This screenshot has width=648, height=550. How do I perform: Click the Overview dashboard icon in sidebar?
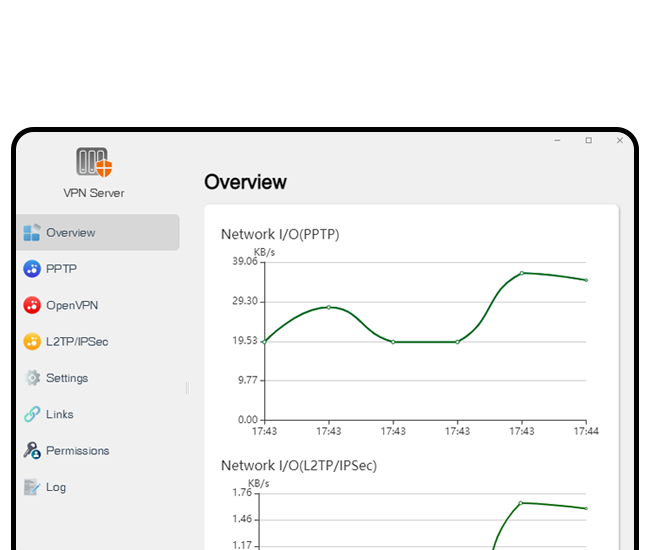[32, 233]
